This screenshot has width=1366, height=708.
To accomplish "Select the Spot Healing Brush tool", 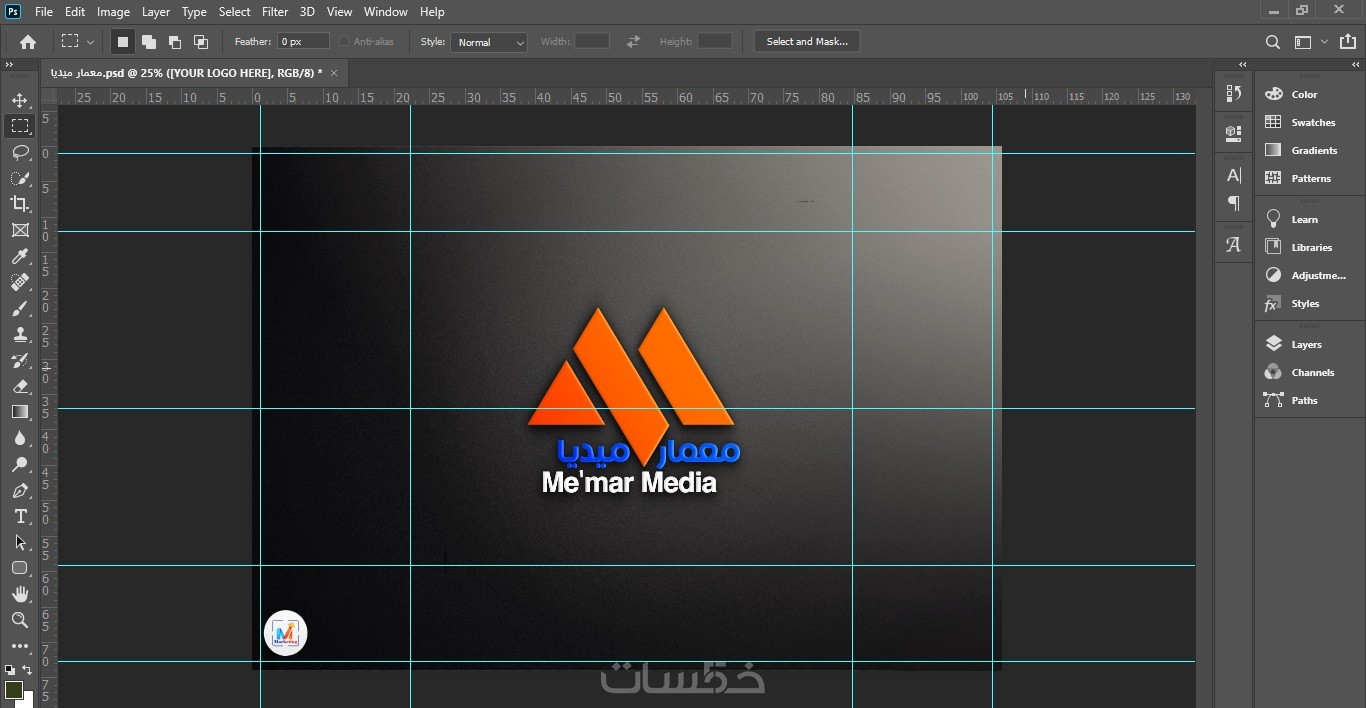I will tap(20, 283).
